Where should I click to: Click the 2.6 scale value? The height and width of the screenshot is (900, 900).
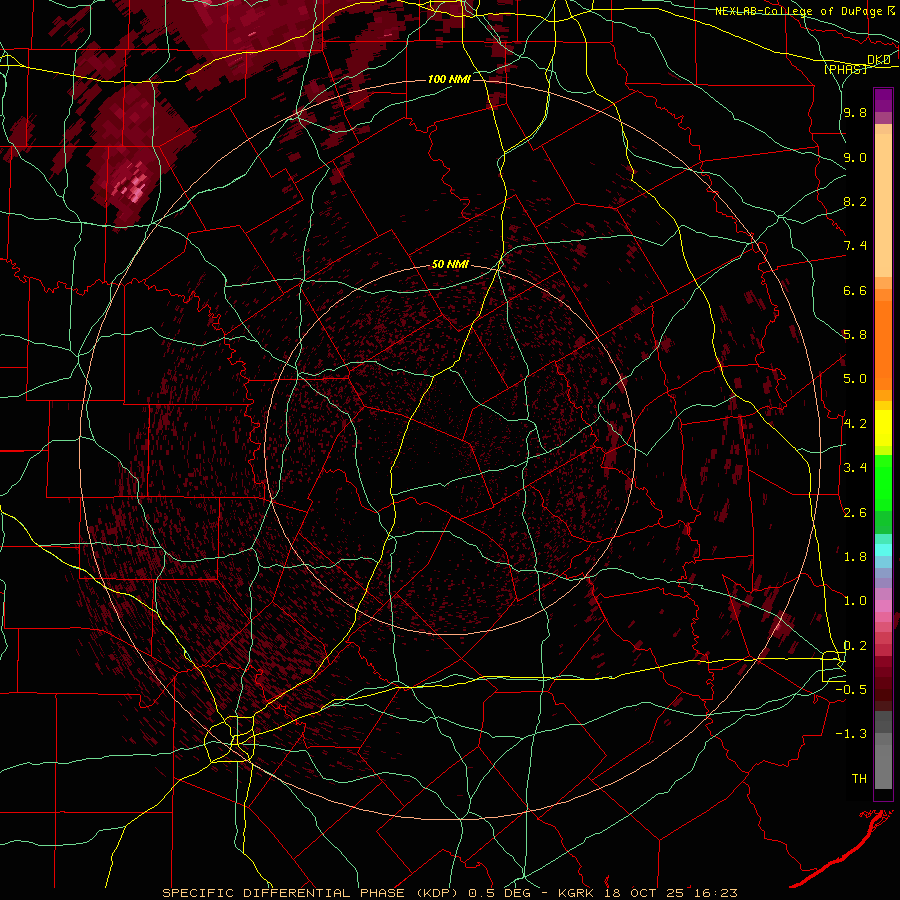click(x=855, y=512)
